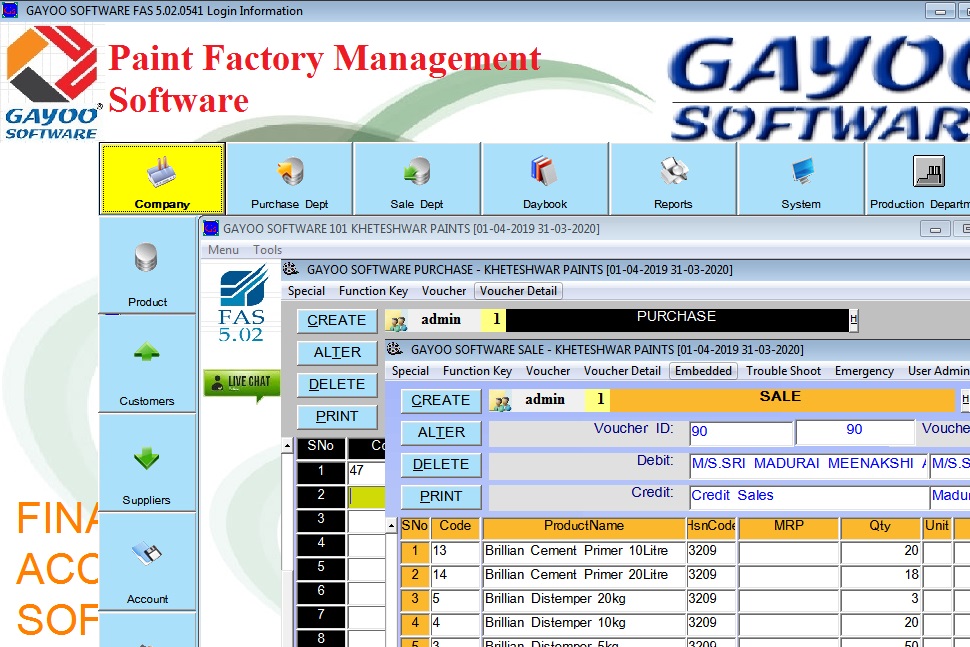Click the Credit Sales field

[x=809, y=497]
